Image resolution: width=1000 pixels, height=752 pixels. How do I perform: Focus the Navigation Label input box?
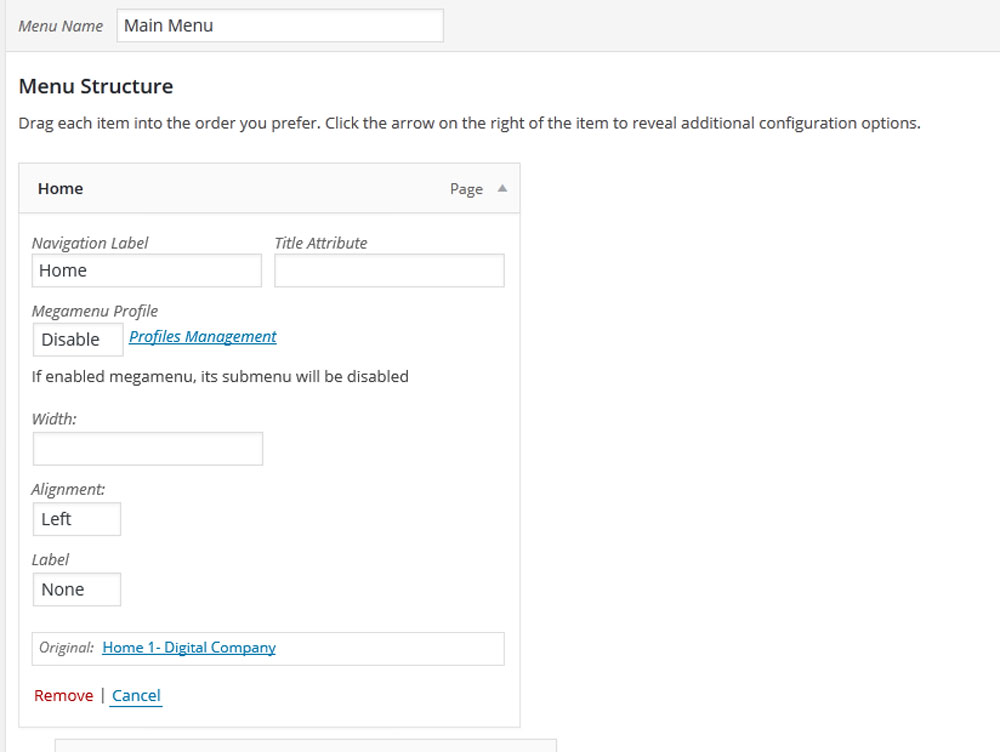click(147, 271)
